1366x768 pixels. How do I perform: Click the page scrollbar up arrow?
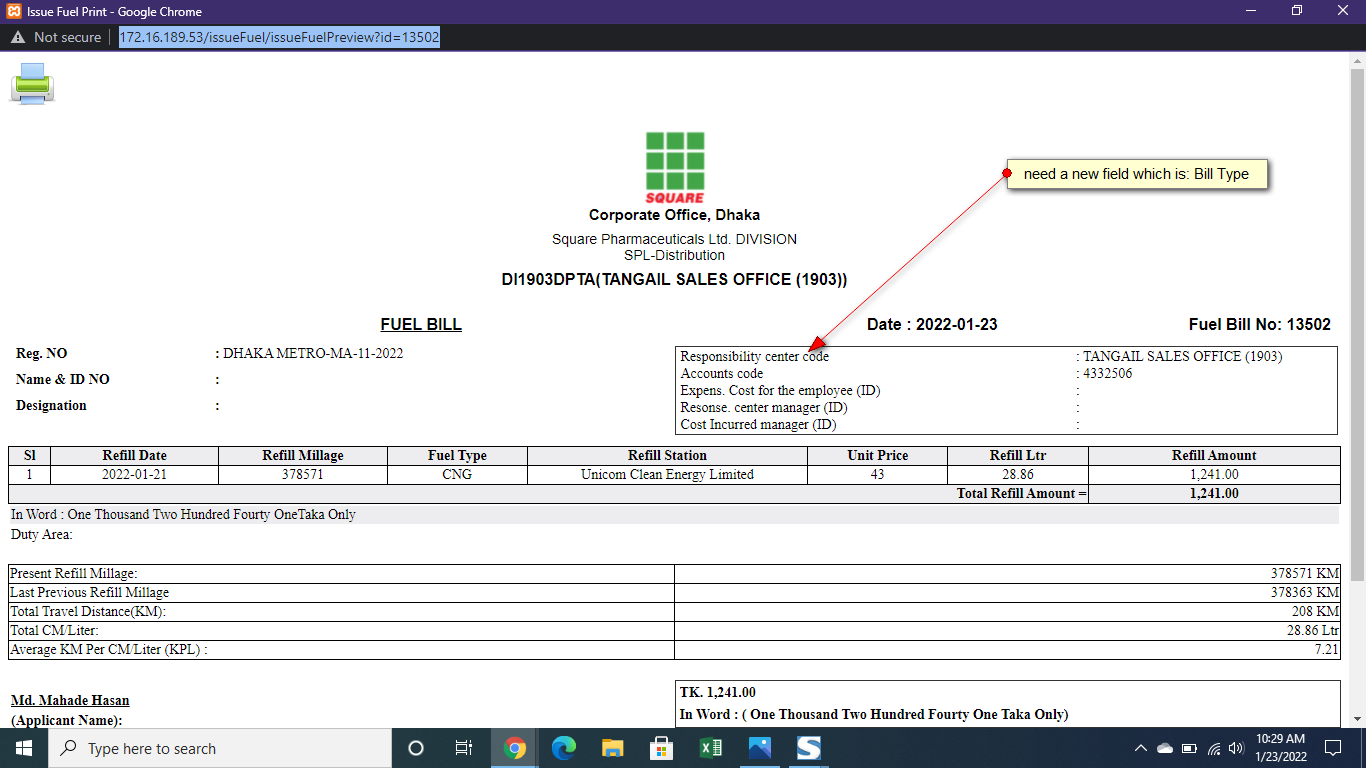pos(1357,60)
